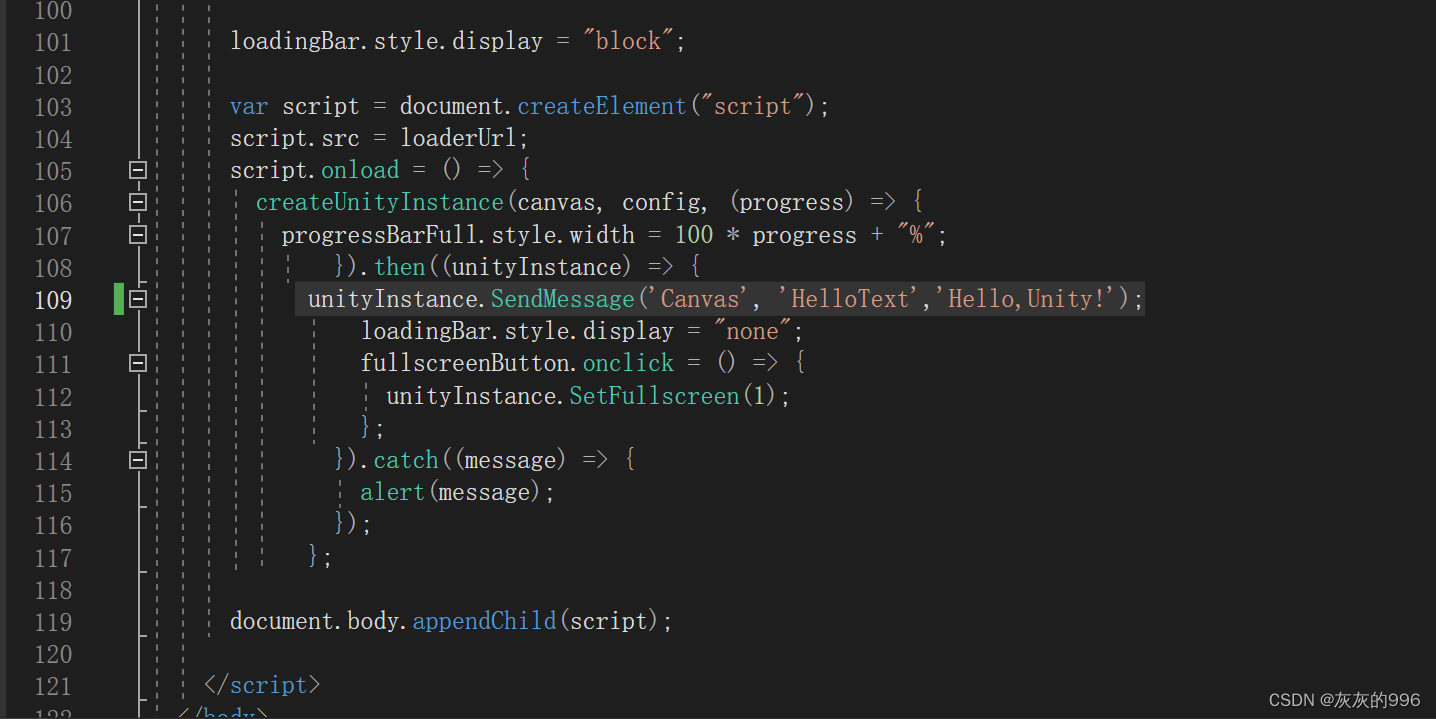This screenshot has width=1436, height=719.
Task: Click the config argument on line 106
Action: (x=663, y=202)
